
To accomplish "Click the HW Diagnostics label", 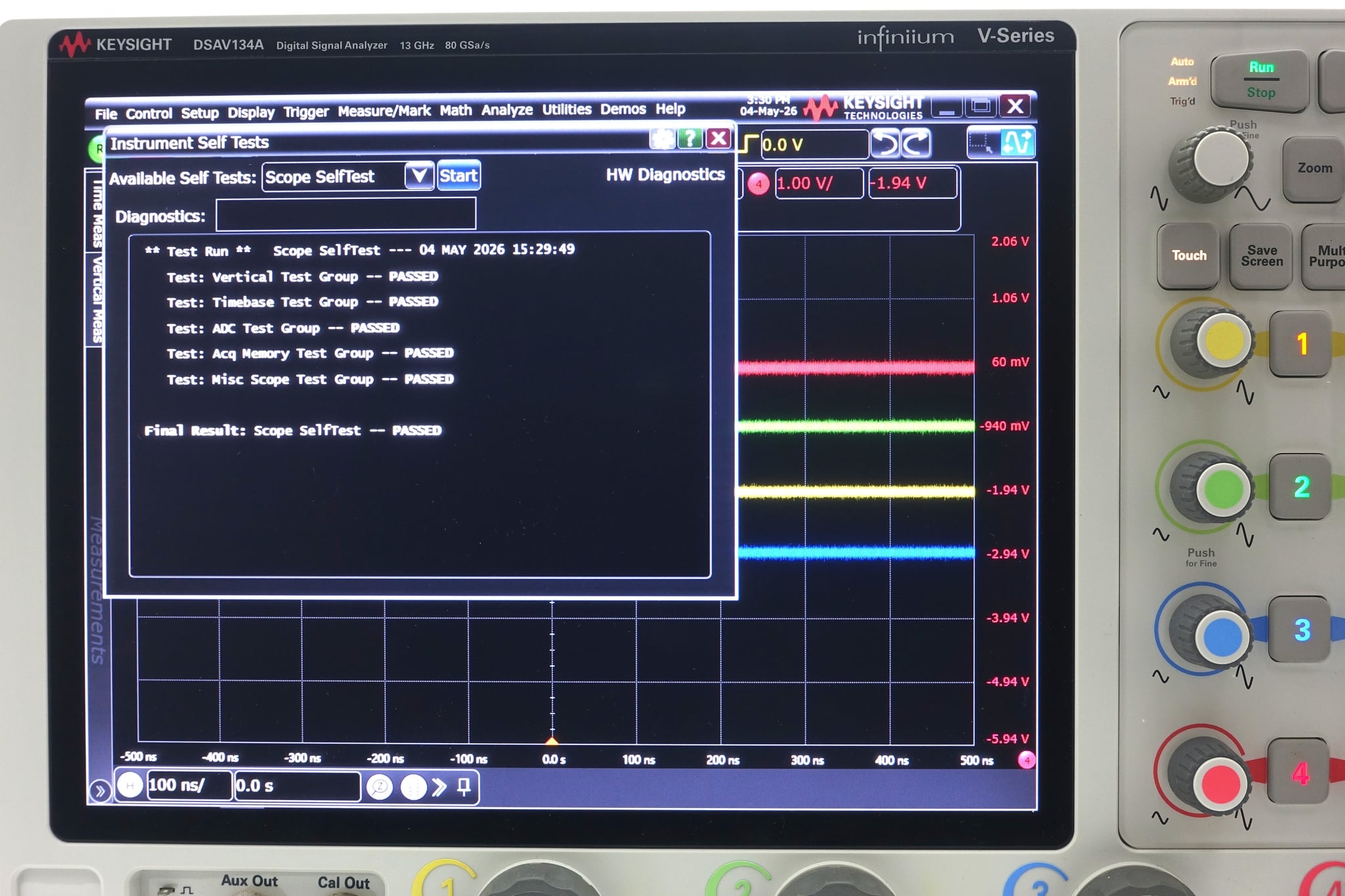I will pyautogui.click(x=665, y=174).
